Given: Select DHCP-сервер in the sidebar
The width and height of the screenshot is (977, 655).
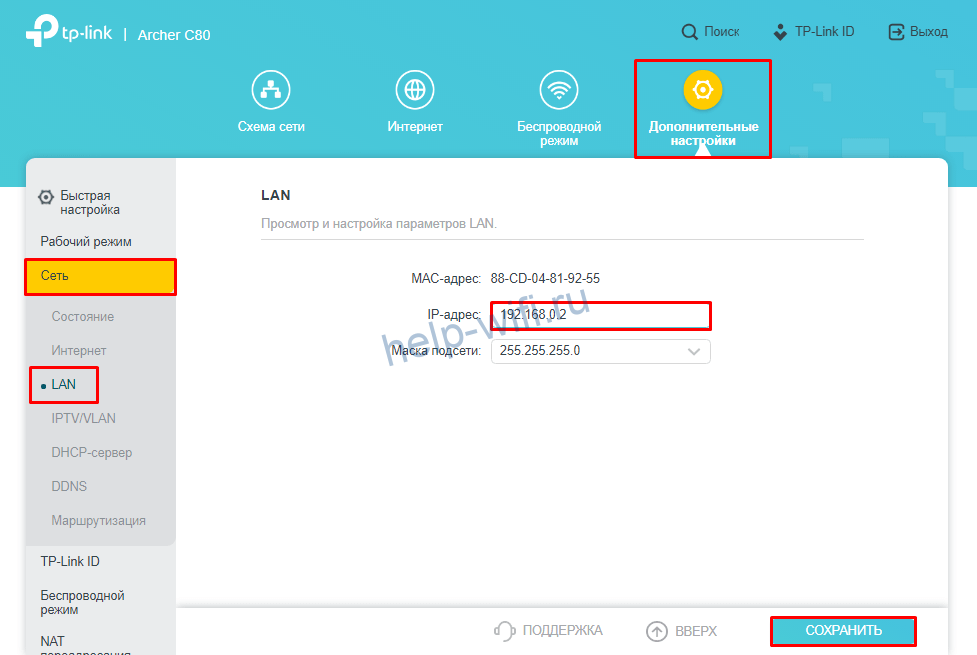Looking at the screenshot, I should pos(92,453).
